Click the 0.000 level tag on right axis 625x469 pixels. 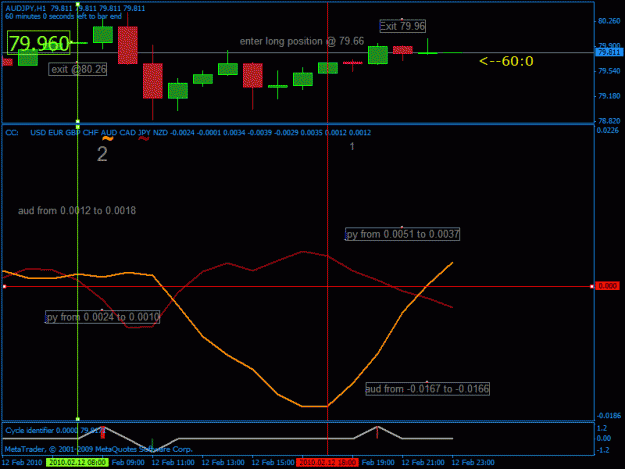pos(607,286)
